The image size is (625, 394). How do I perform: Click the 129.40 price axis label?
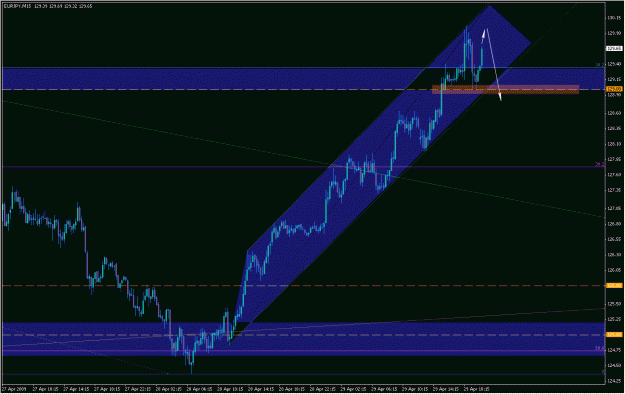point(614,64)
